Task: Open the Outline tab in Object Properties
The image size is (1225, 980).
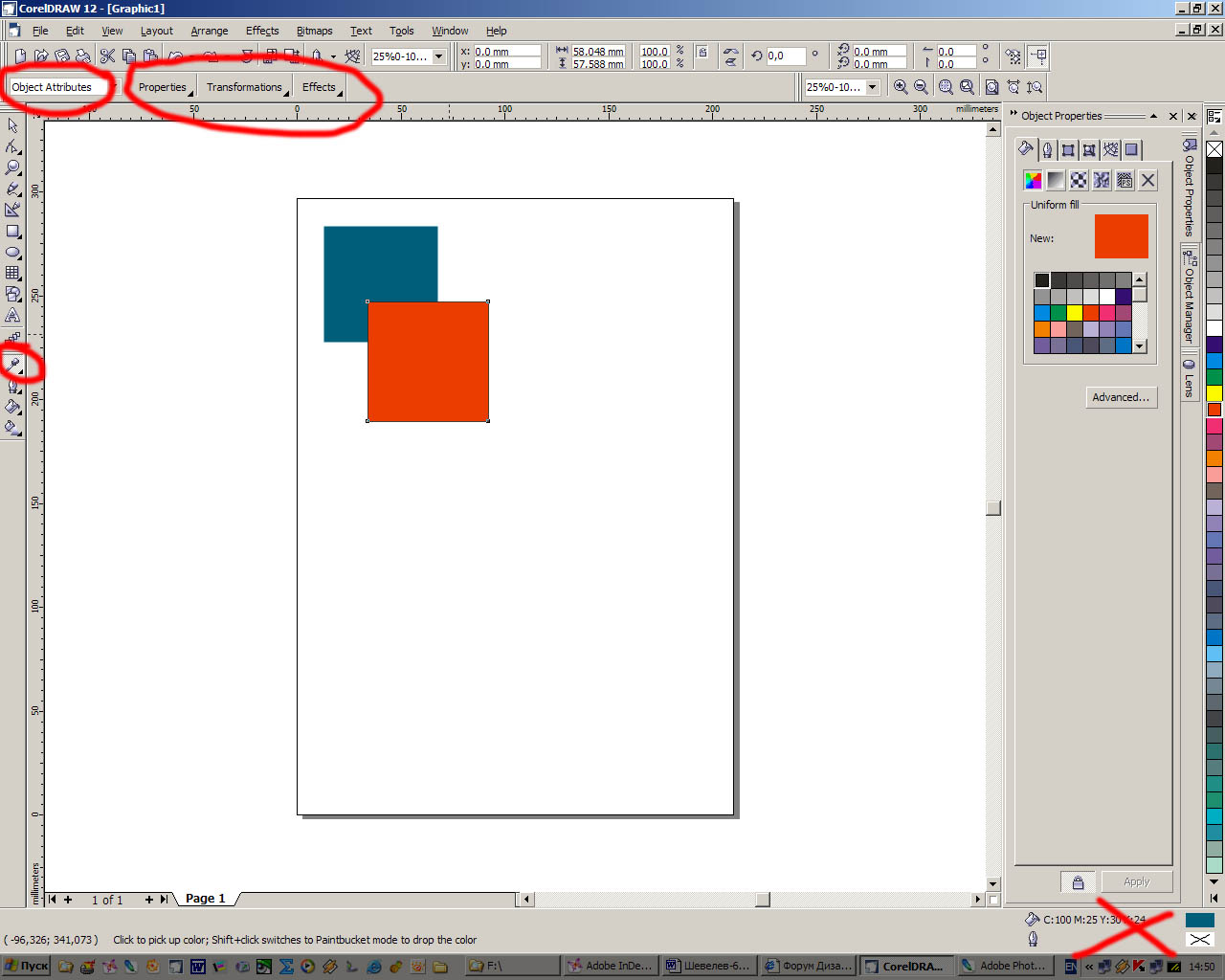Action: (1047, 149)
